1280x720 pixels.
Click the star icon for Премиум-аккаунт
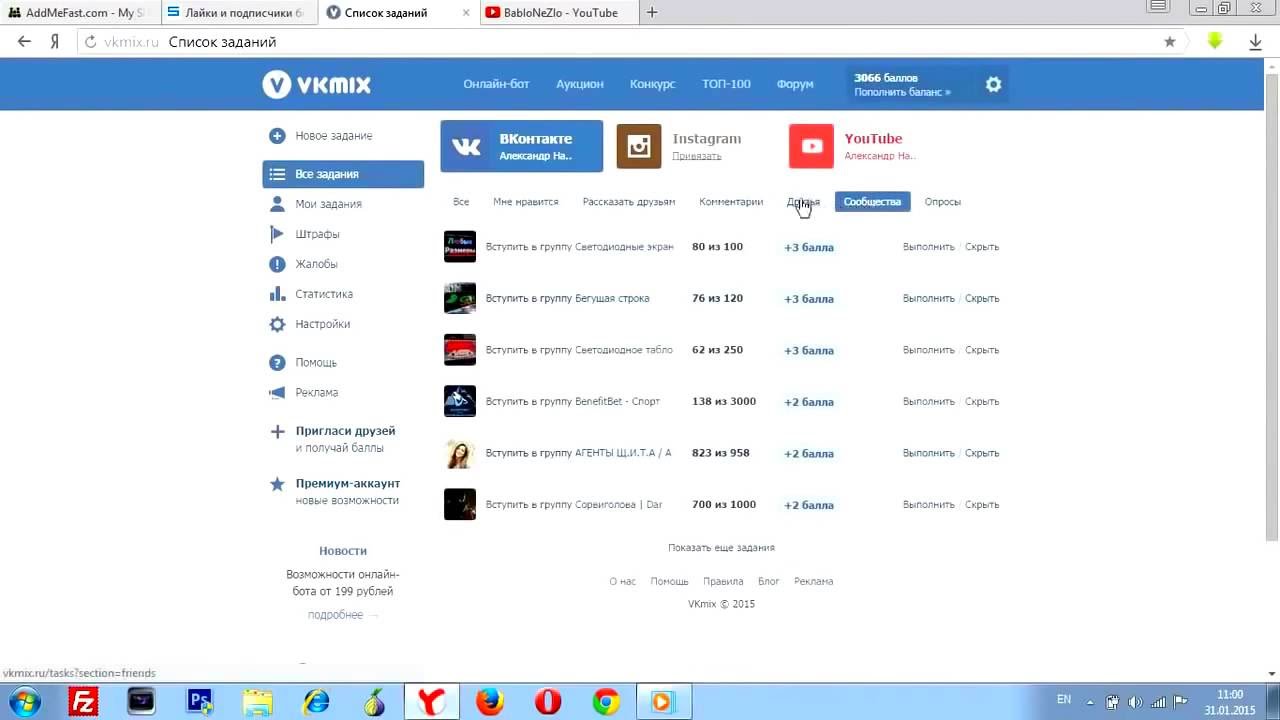click(277, 484)
